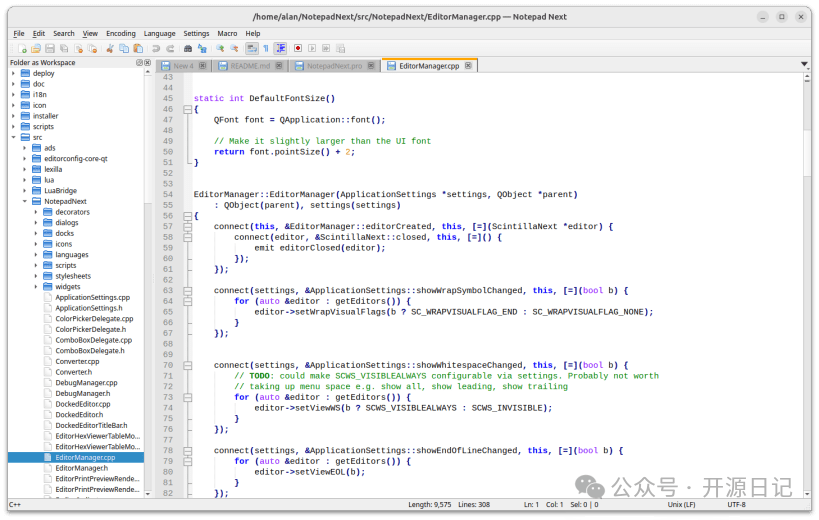Click the editor scrollbar down arrow
The width and height of the screenshot is (819, 520).
[x=807, y=493]
